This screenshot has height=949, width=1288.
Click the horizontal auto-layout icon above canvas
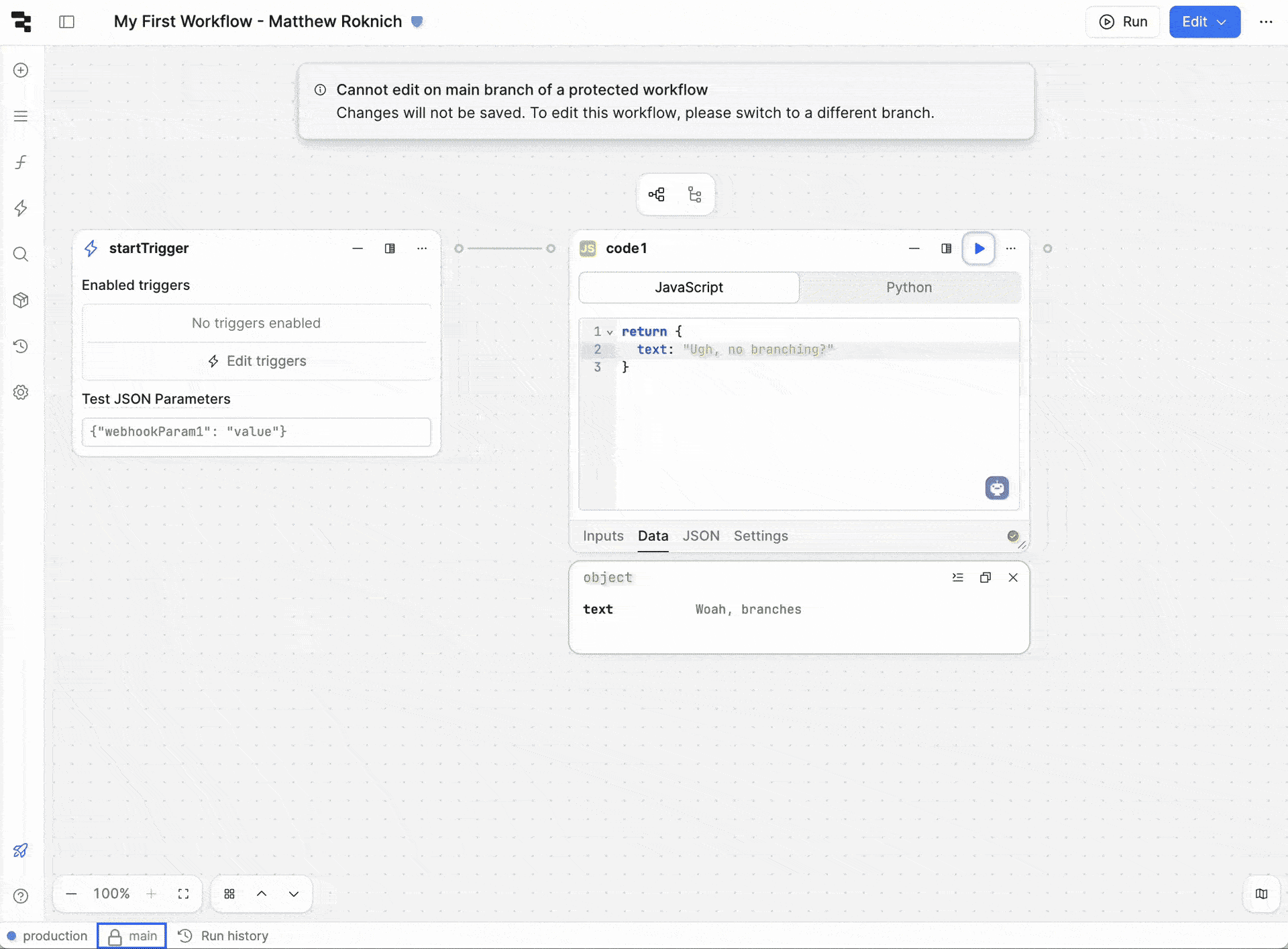(657, 195)
